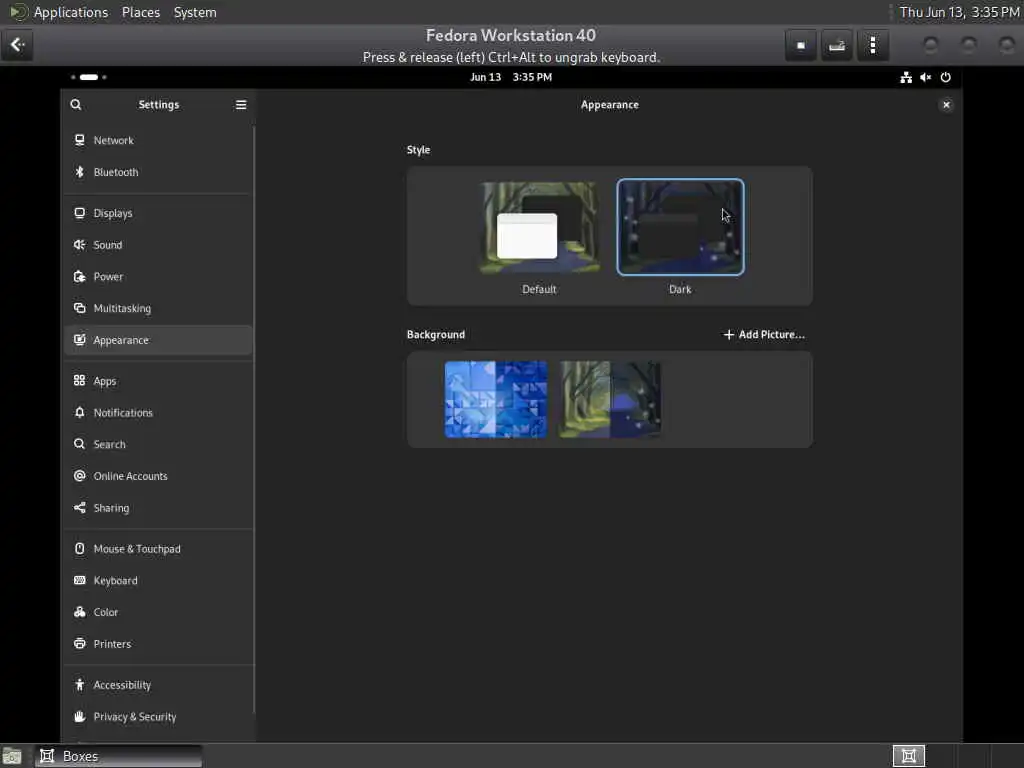Select the Appearance sidebar item
1024x768 pixels.
(x=158, y=340)
